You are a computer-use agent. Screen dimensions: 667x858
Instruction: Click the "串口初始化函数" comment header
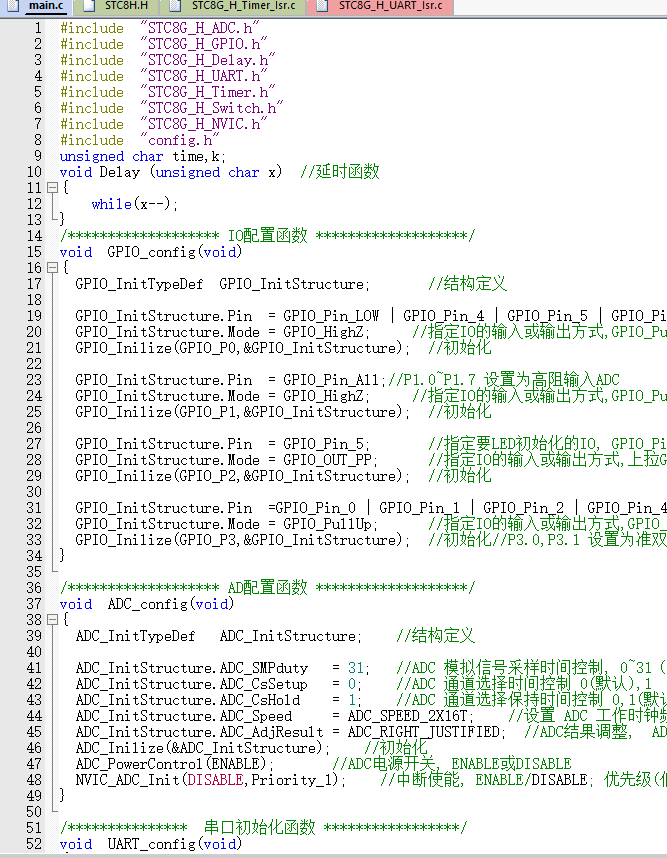click(x=259, y=827)
